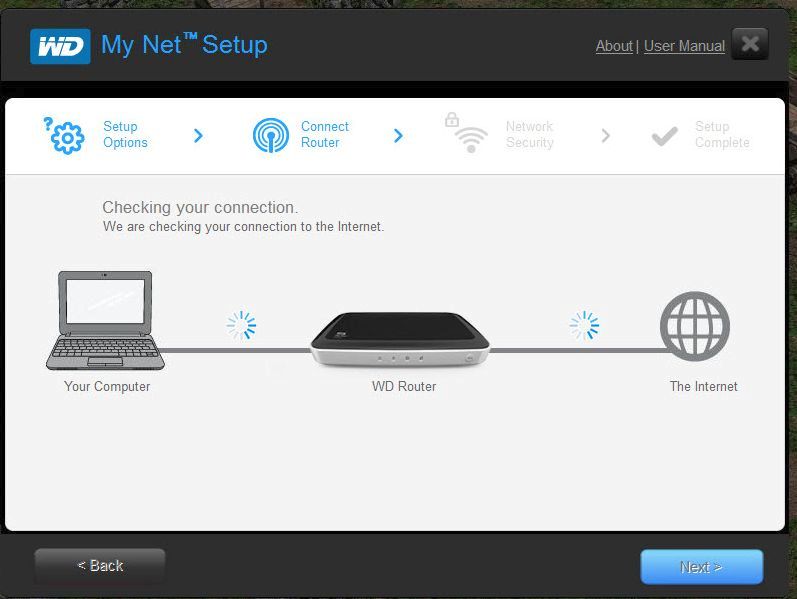797x599 pixels.
Task: Click the loading spinner between router and Internet
Action: click(585, 325)
